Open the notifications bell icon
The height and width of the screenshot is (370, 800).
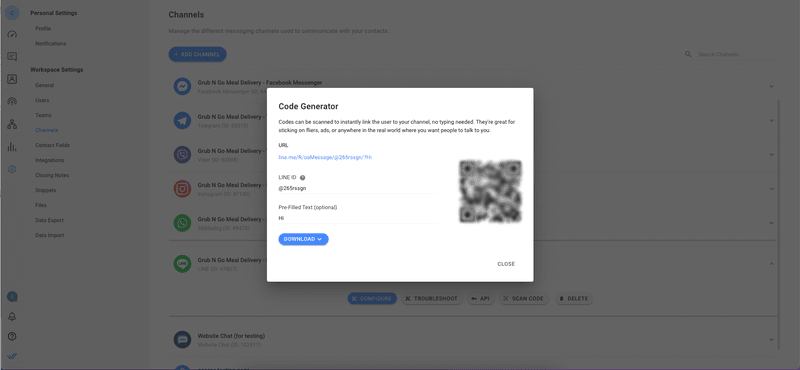(12, 317)
